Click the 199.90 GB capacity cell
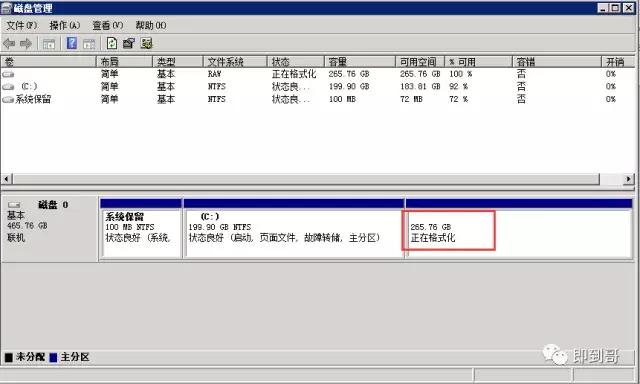Screen dimensions: 640x384 coord(349,87)
